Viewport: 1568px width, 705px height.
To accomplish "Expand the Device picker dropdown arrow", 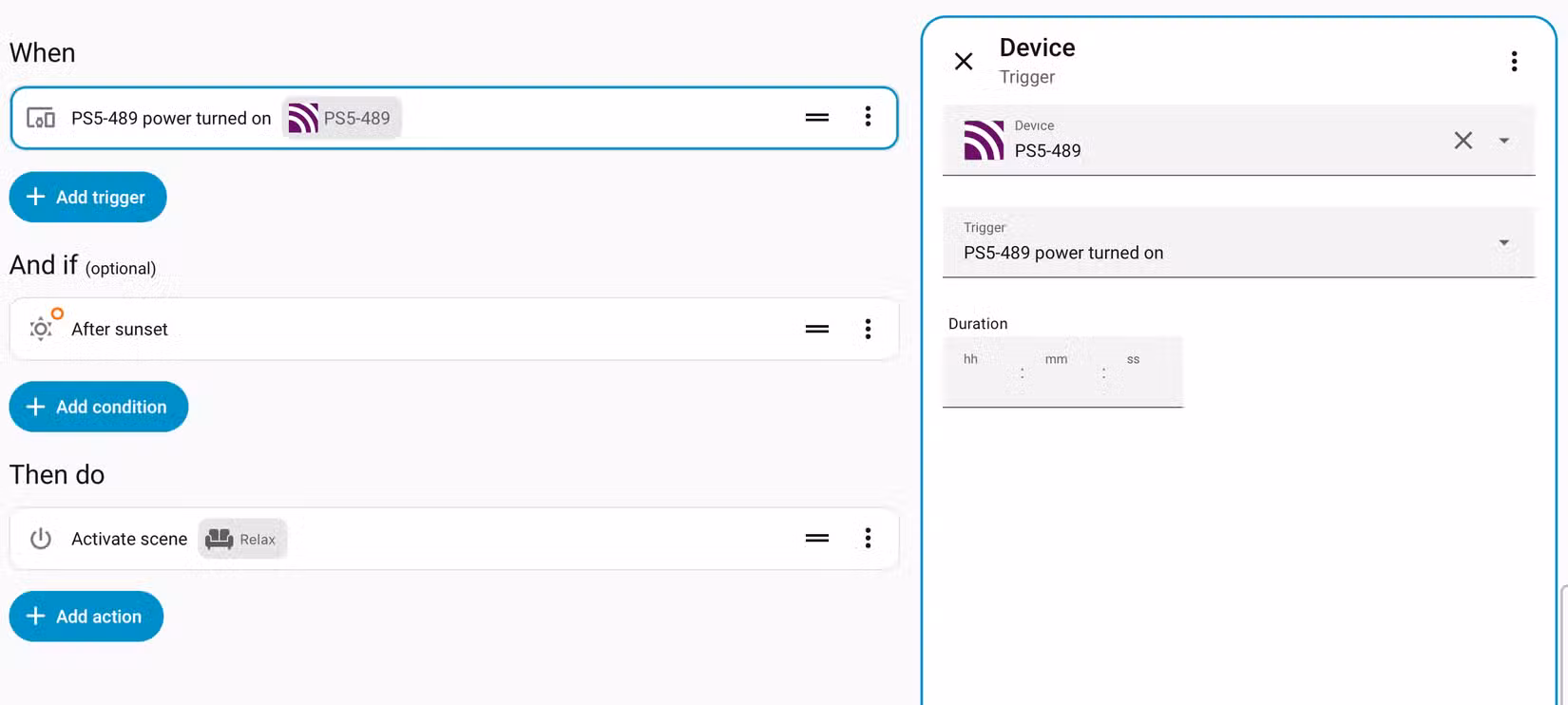I will pos(1504,141).
